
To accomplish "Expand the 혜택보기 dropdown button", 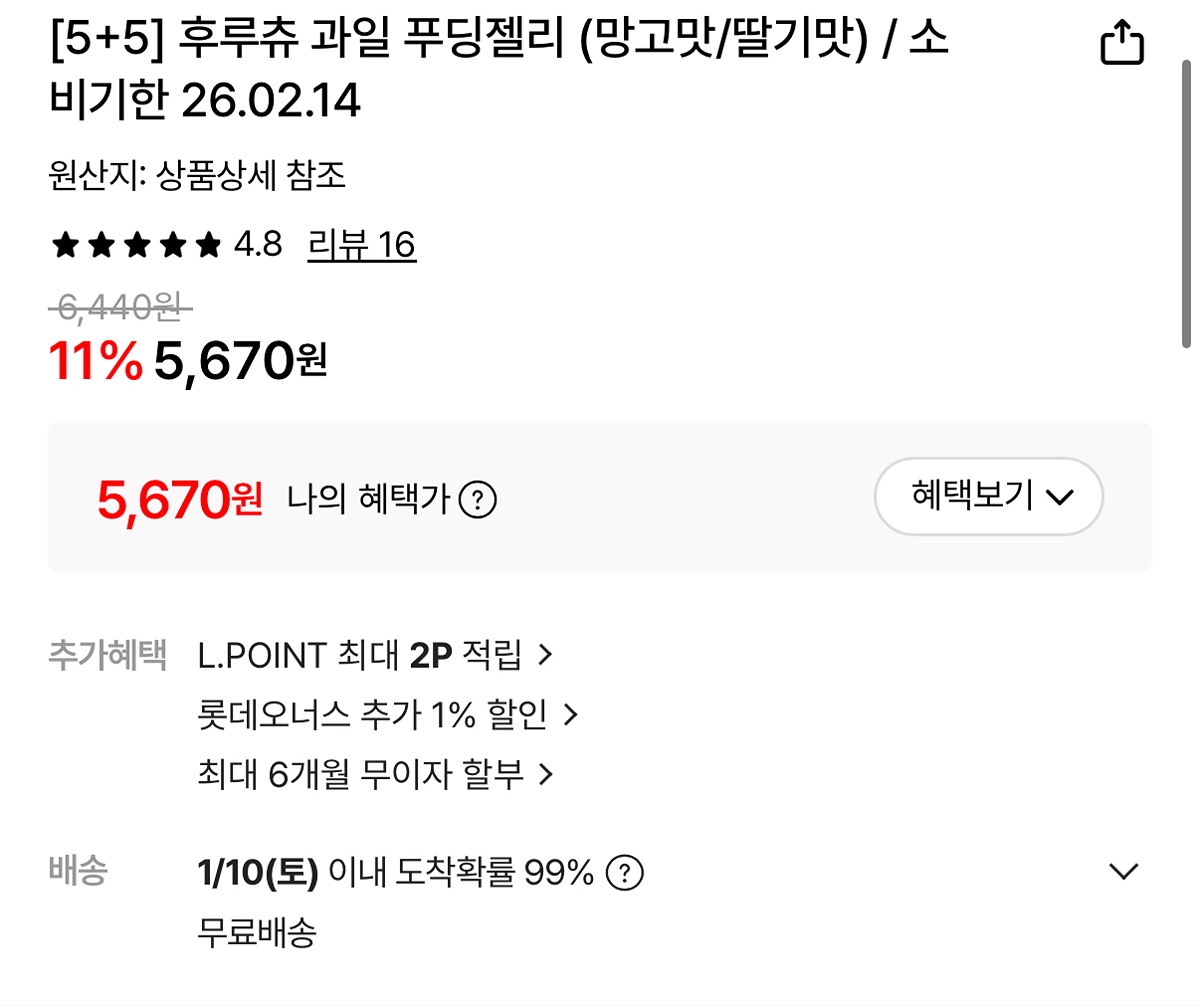I will point(988,496).
